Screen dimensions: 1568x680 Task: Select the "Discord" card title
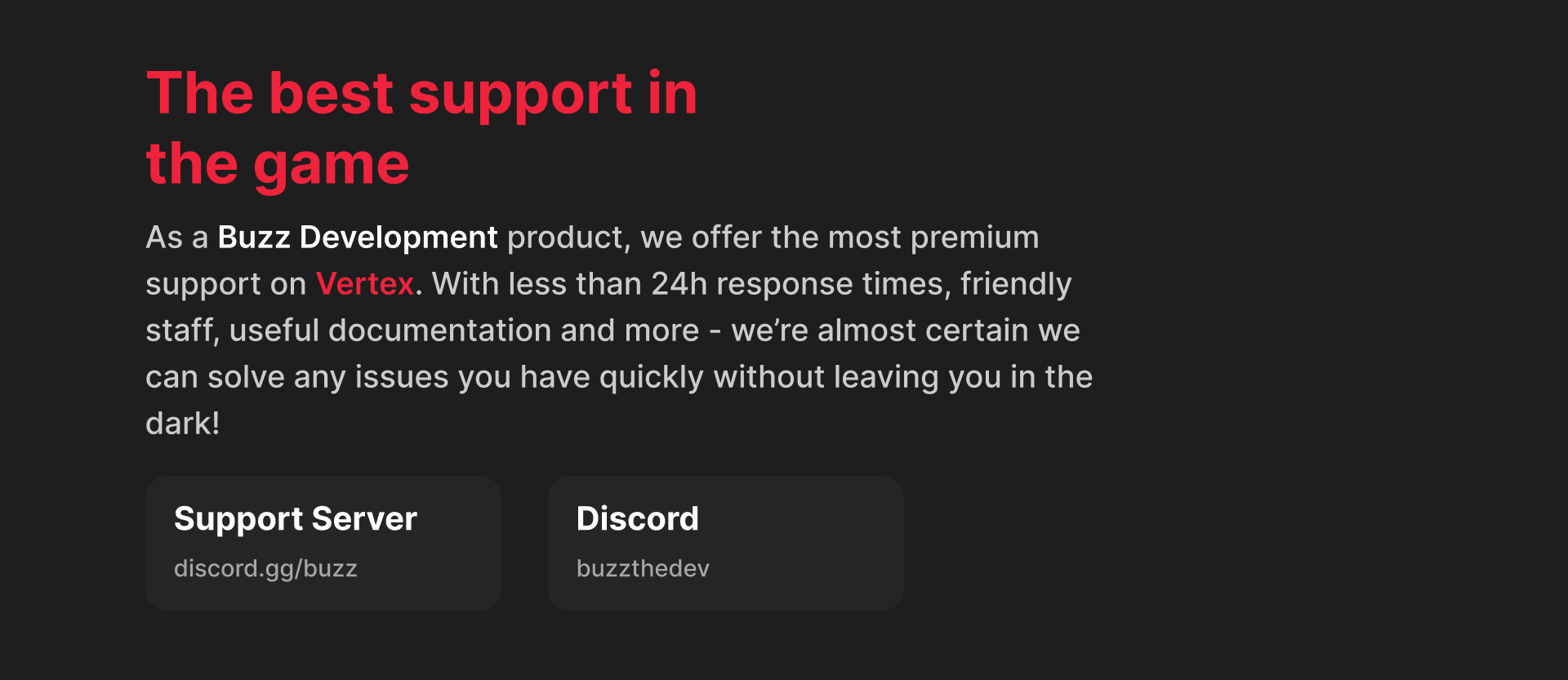pos(637,519)
